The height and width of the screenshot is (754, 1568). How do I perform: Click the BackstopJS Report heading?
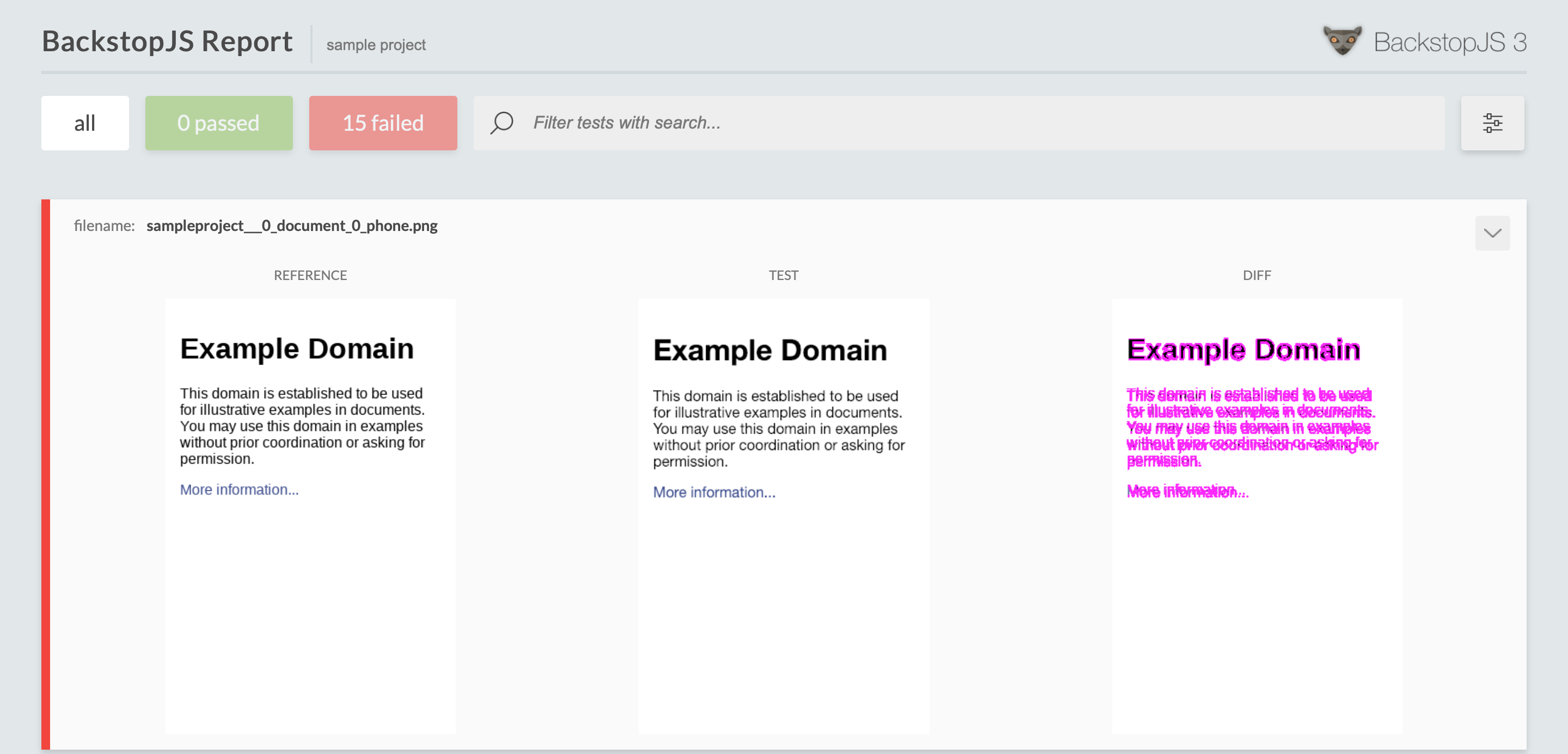click(167, 41)
